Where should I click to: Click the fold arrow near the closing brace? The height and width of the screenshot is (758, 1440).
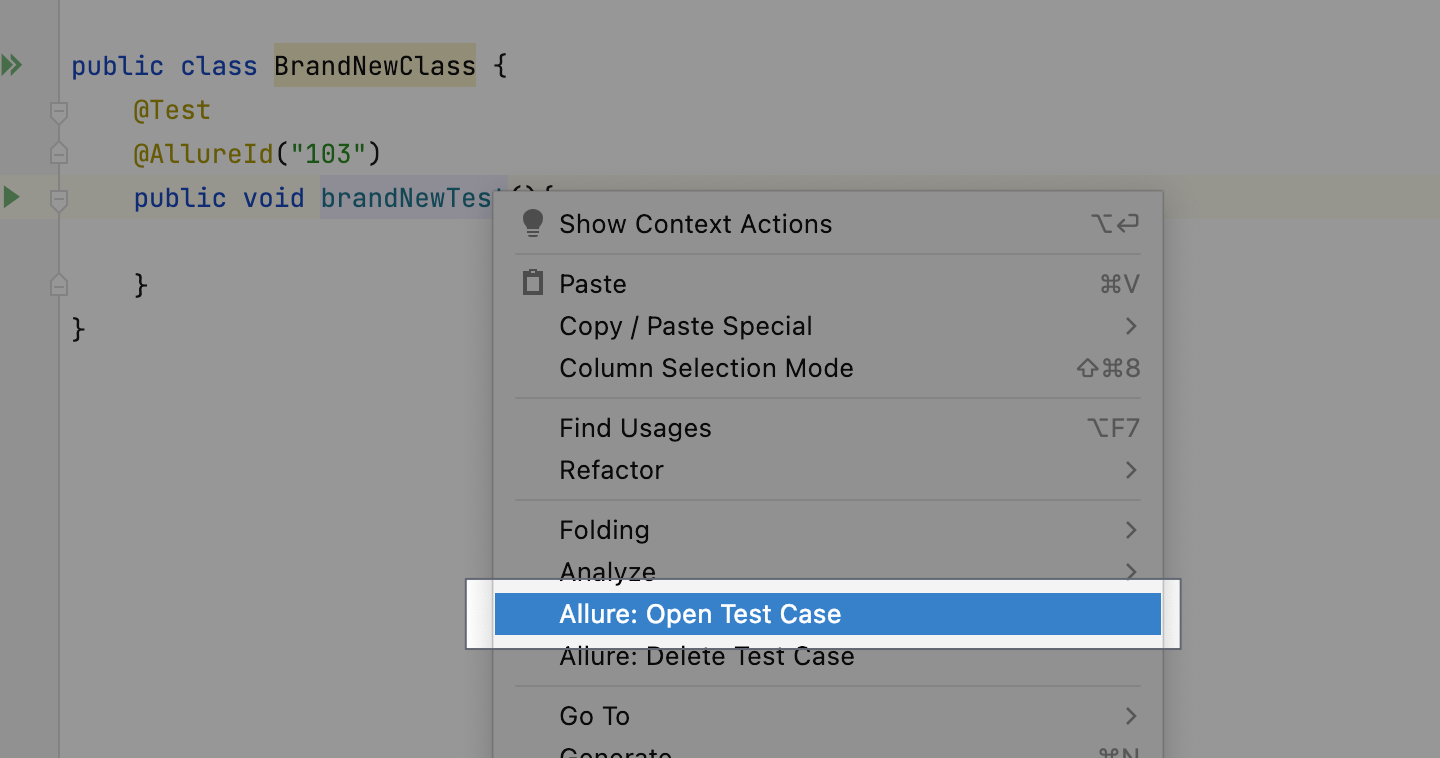tap(58, 285)
